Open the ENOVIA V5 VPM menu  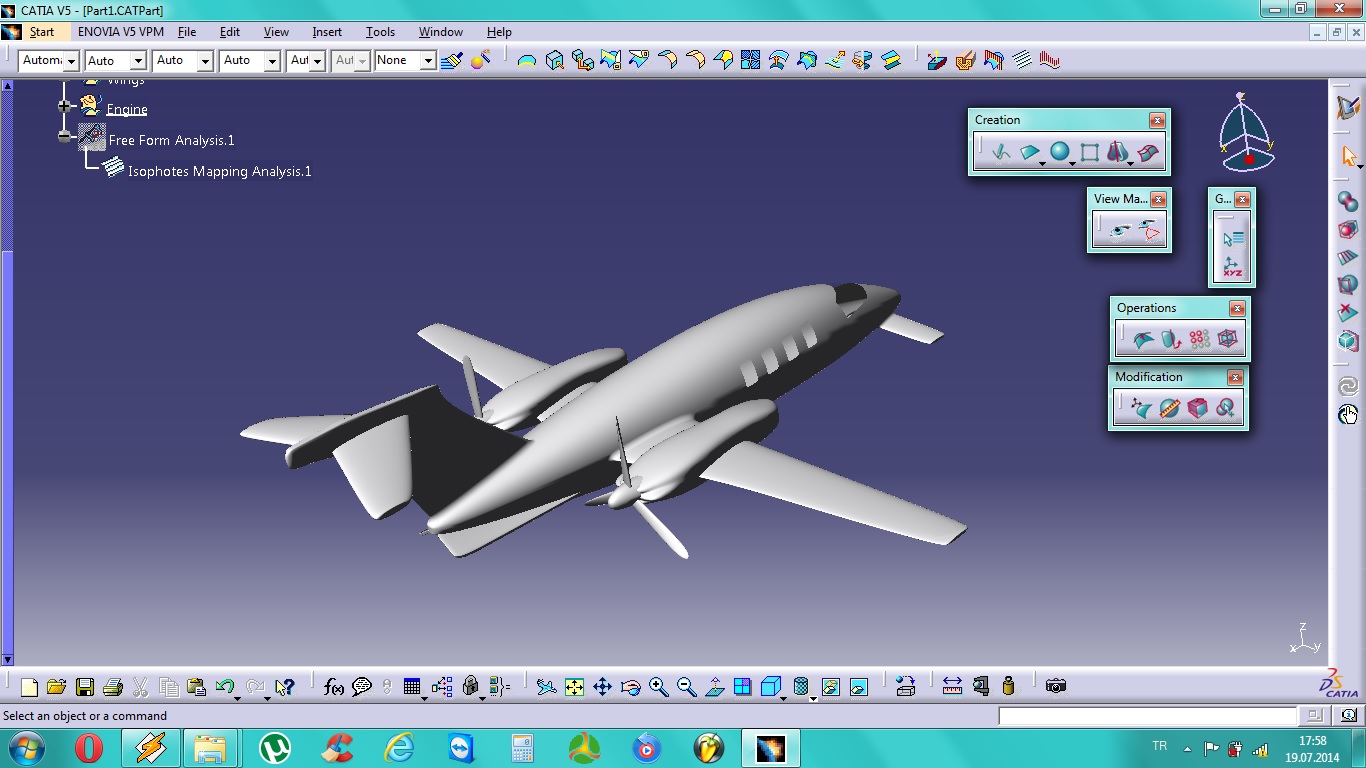click(121, 32)
